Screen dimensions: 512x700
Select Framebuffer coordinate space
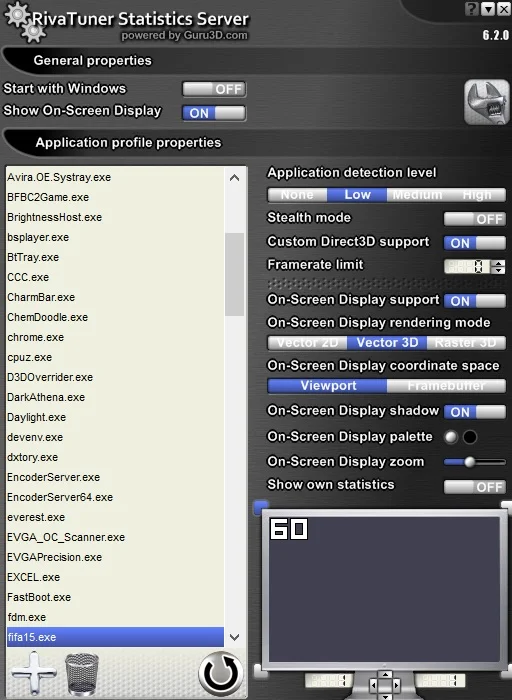(446, 386)
